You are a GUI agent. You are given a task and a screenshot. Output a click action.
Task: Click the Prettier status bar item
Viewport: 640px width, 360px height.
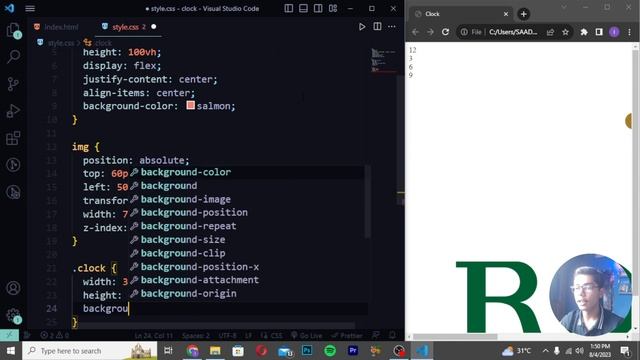347,336
